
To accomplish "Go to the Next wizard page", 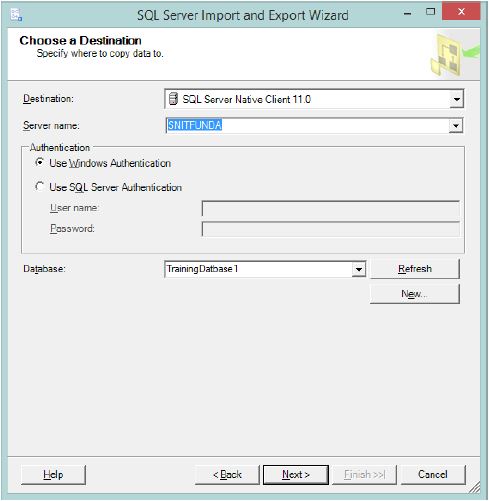I will 296,475.
